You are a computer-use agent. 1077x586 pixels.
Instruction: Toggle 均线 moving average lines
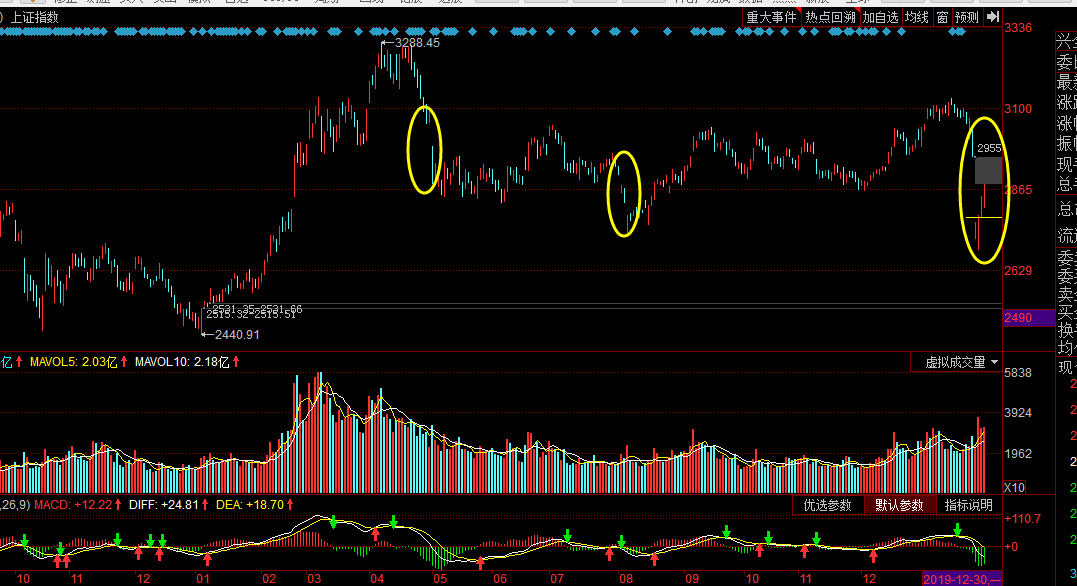coord(917,17)
